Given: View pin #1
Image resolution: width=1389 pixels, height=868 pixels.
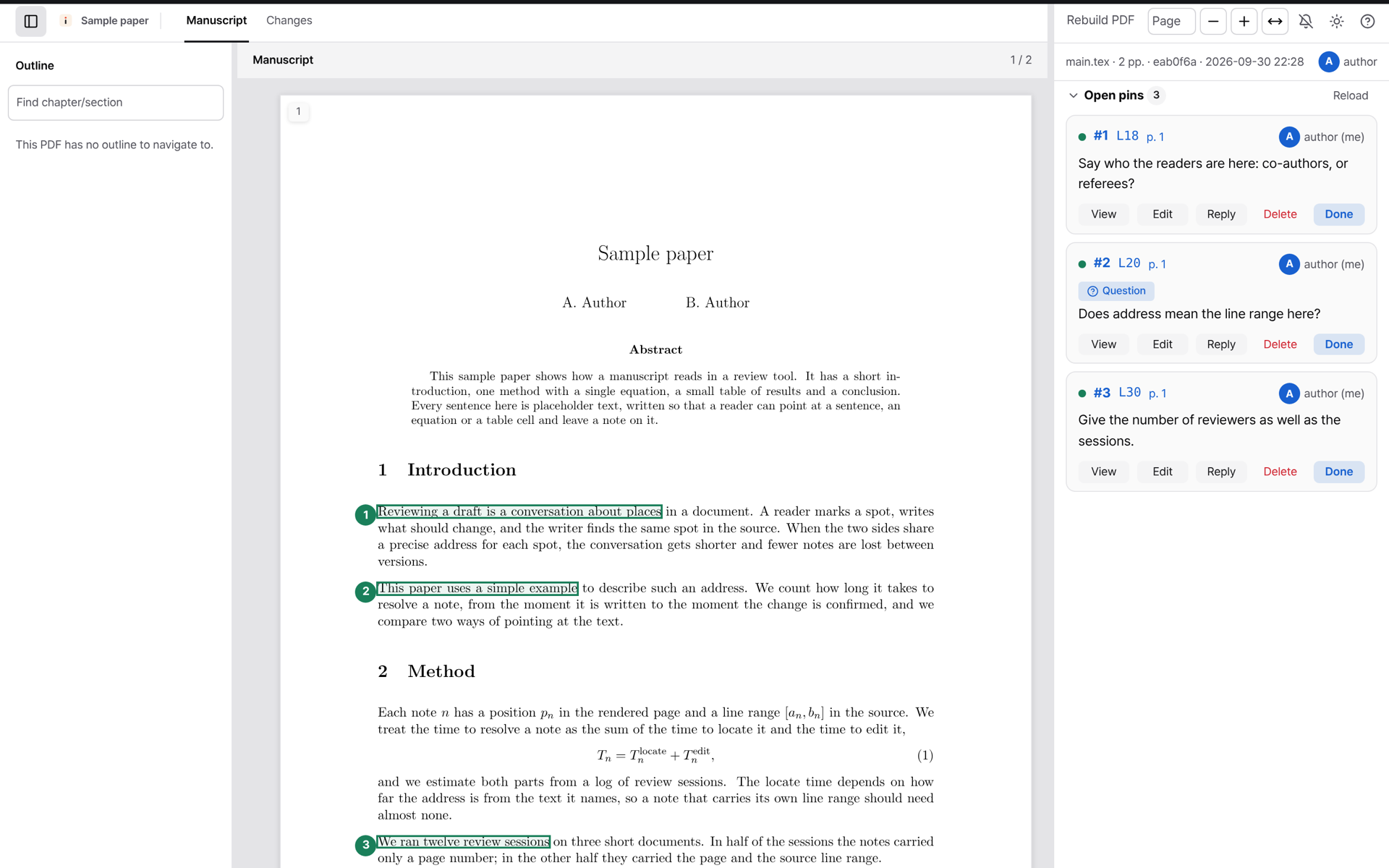Looking at the screenshot, I should 1103,214.
